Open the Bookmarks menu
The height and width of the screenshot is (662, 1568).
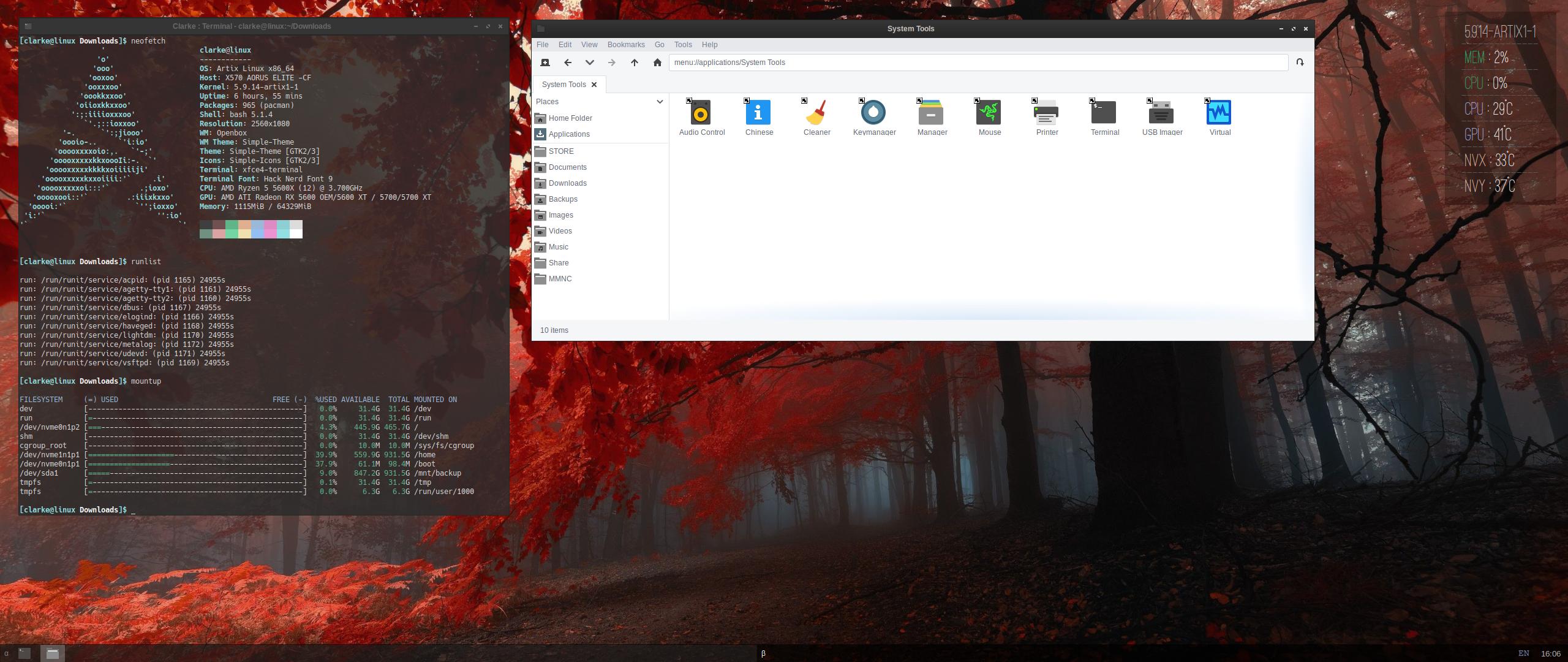click(625, 45)
